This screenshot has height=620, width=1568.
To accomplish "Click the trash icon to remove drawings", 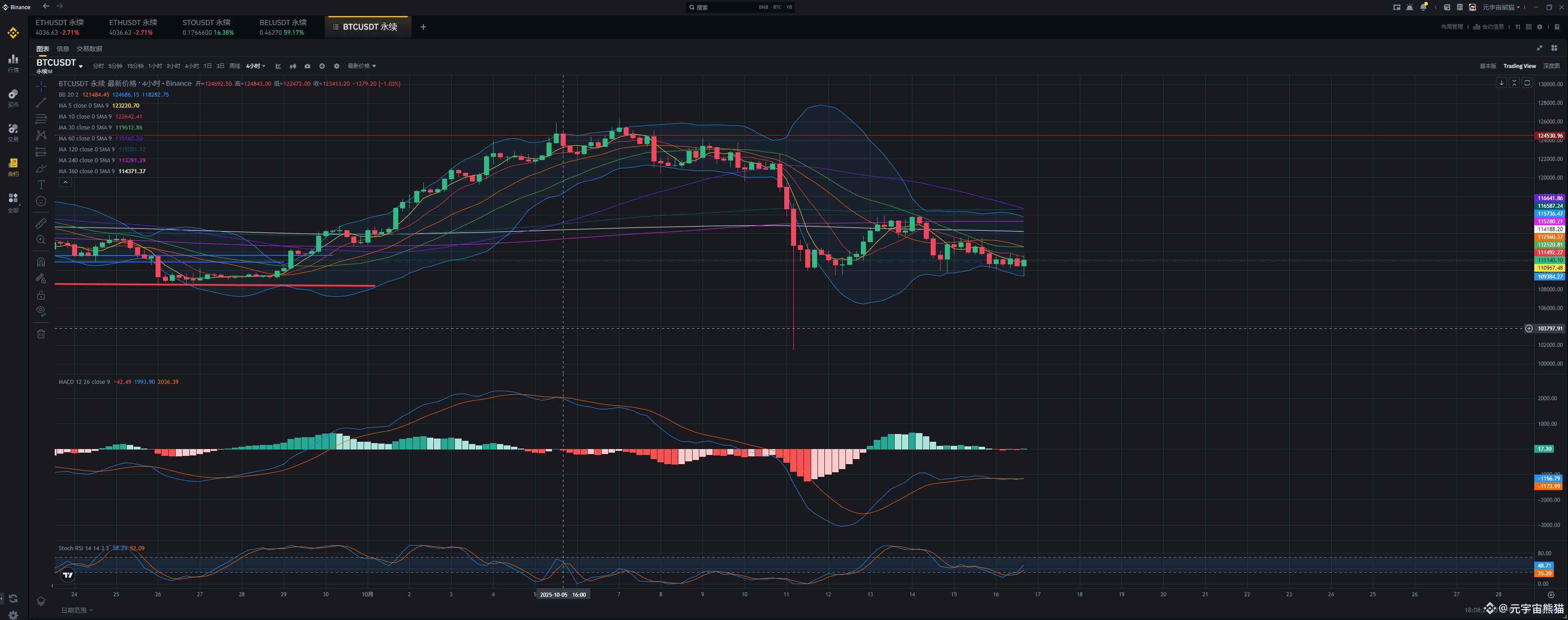I will point(41,333).
